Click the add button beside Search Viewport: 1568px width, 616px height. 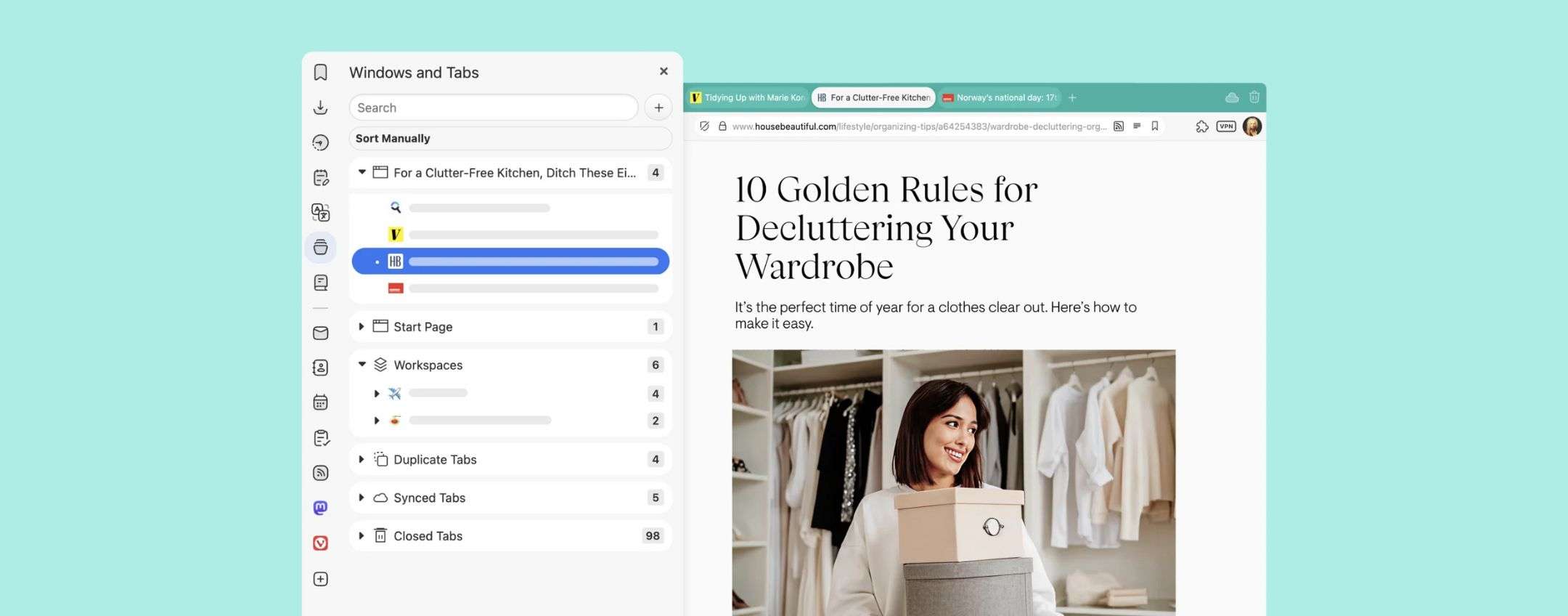658,108
